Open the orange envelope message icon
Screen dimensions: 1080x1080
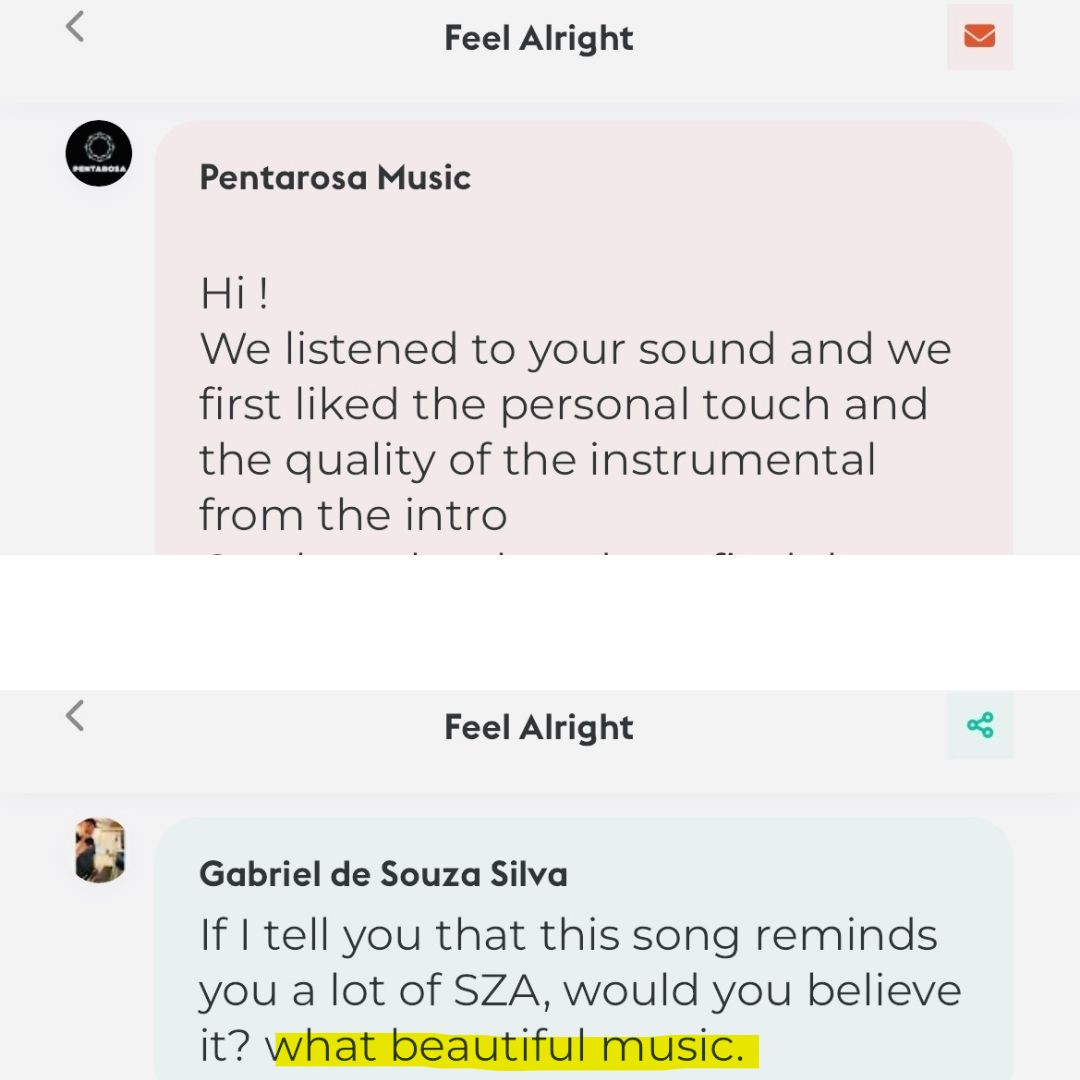pos(979,36)
